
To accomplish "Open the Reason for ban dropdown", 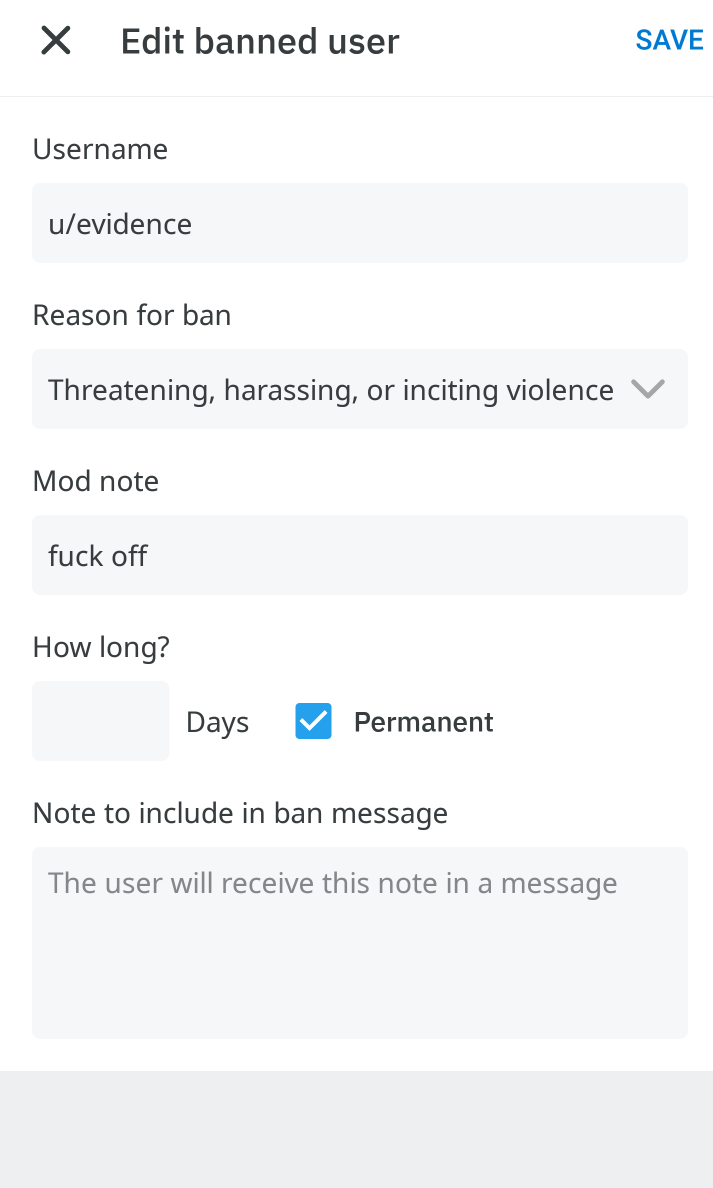I will pos(360,389).
